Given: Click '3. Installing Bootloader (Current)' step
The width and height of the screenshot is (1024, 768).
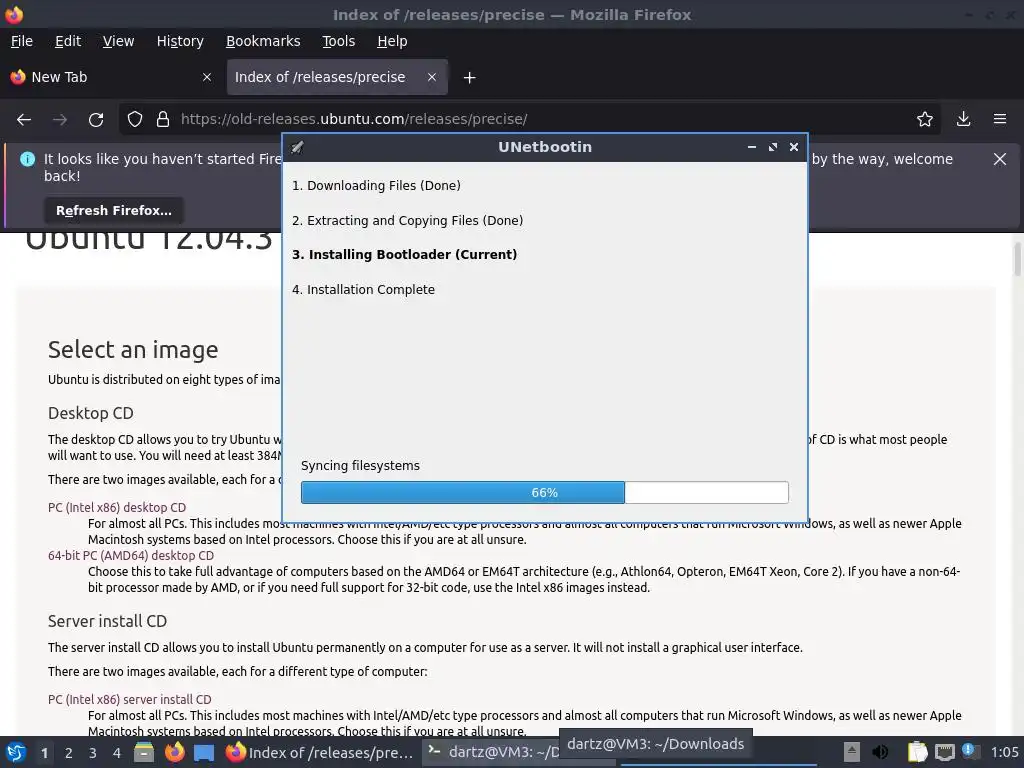Looking at the screenshot, I should tap(404, 255).
